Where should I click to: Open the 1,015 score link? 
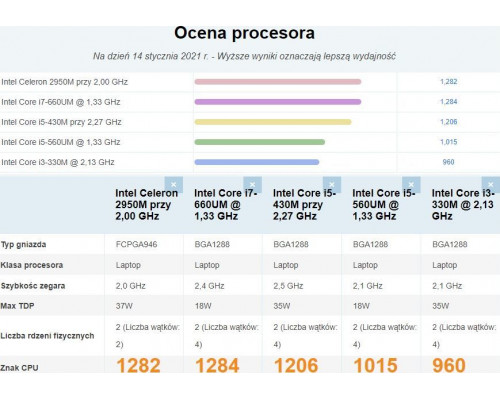coord(449,142)
